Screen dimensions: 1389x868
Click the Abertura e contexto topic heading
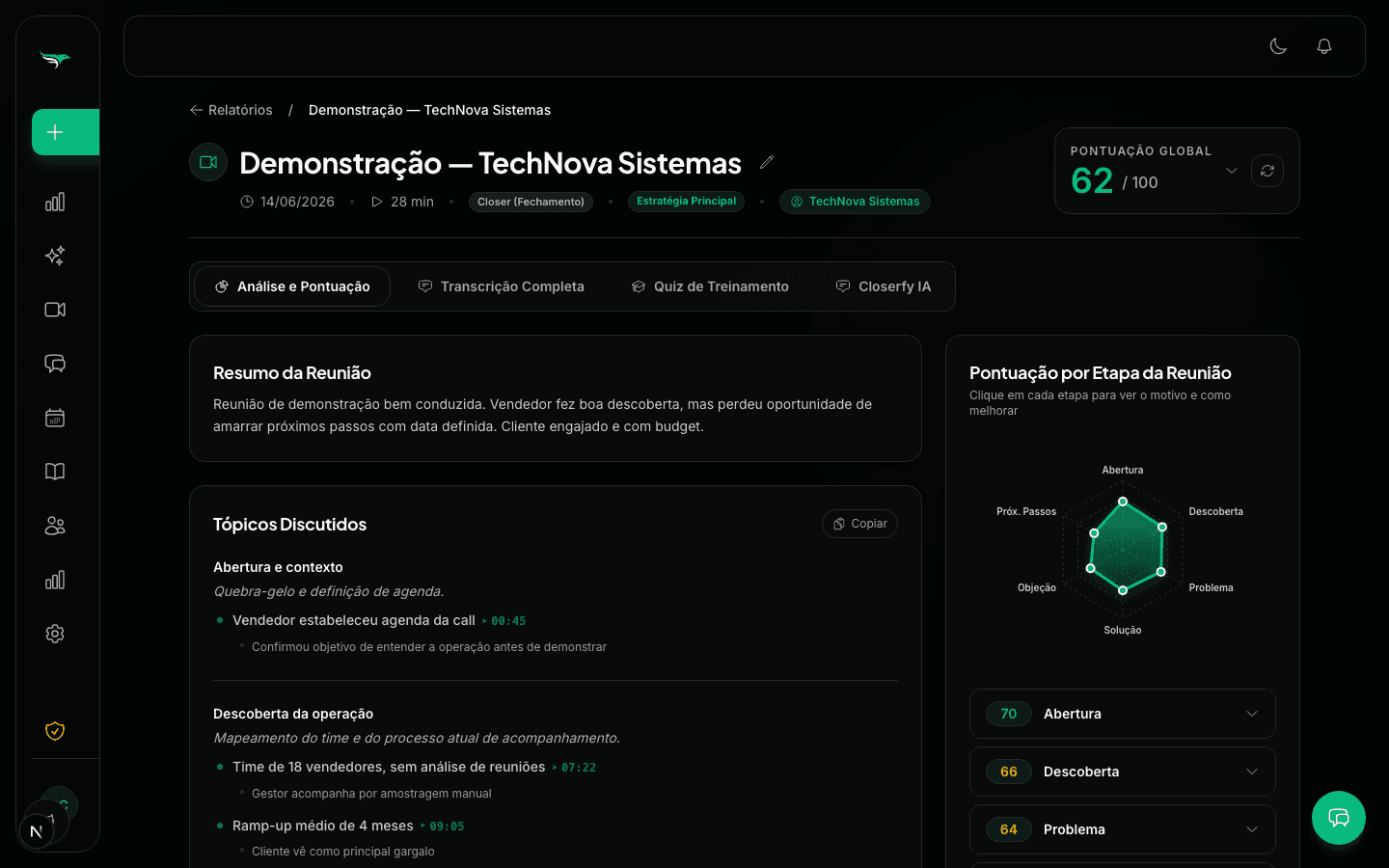278,567
